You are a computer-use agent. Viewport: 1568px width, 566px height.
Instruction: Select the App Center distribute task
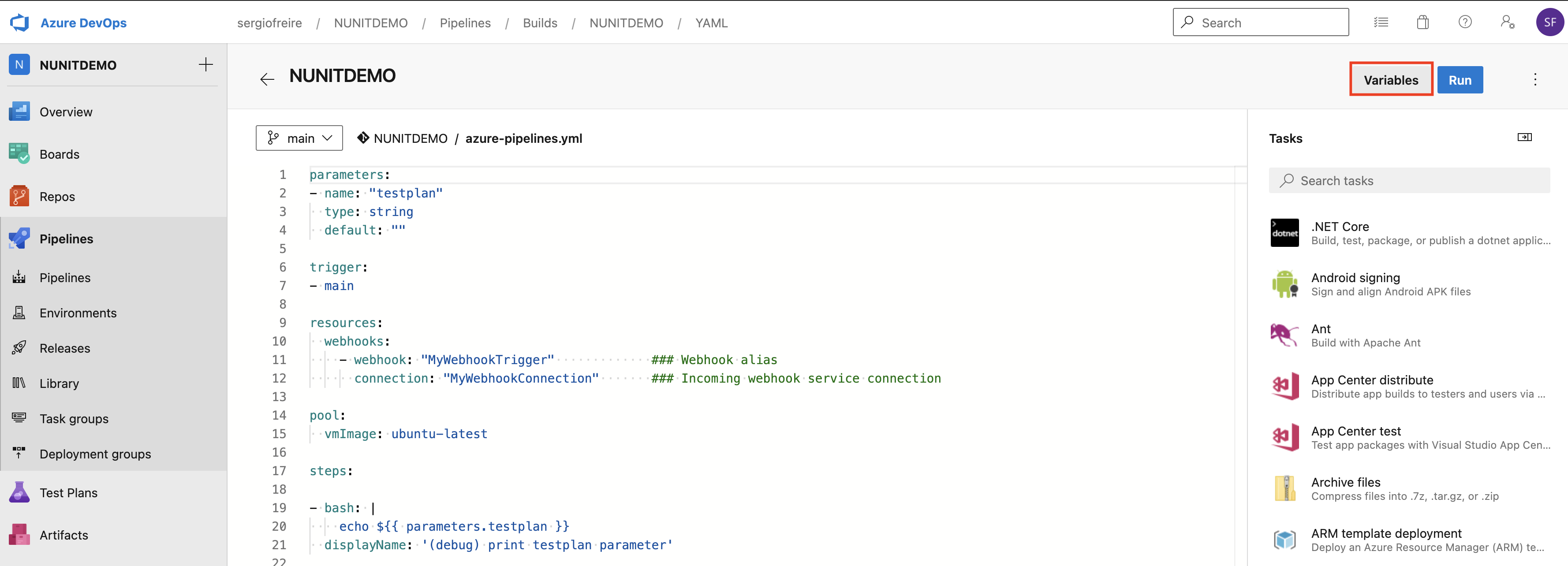coord(1409,387)
